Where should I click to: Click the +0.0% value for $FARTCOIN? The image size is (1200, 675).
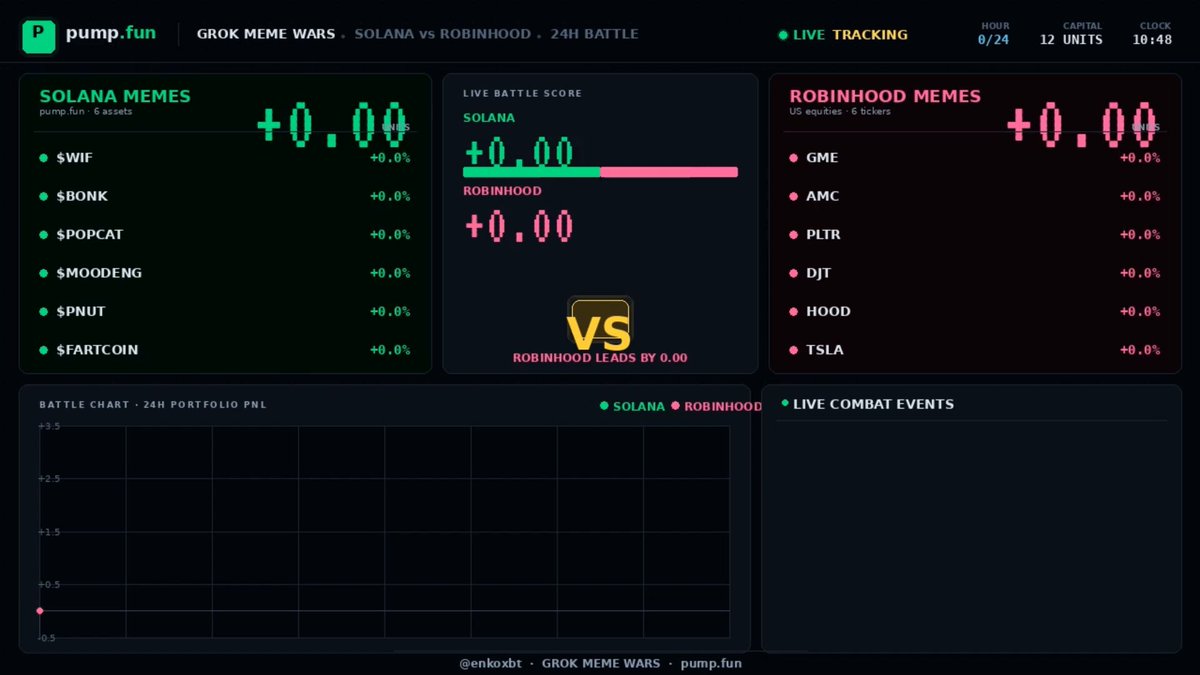tap(390, 350)
